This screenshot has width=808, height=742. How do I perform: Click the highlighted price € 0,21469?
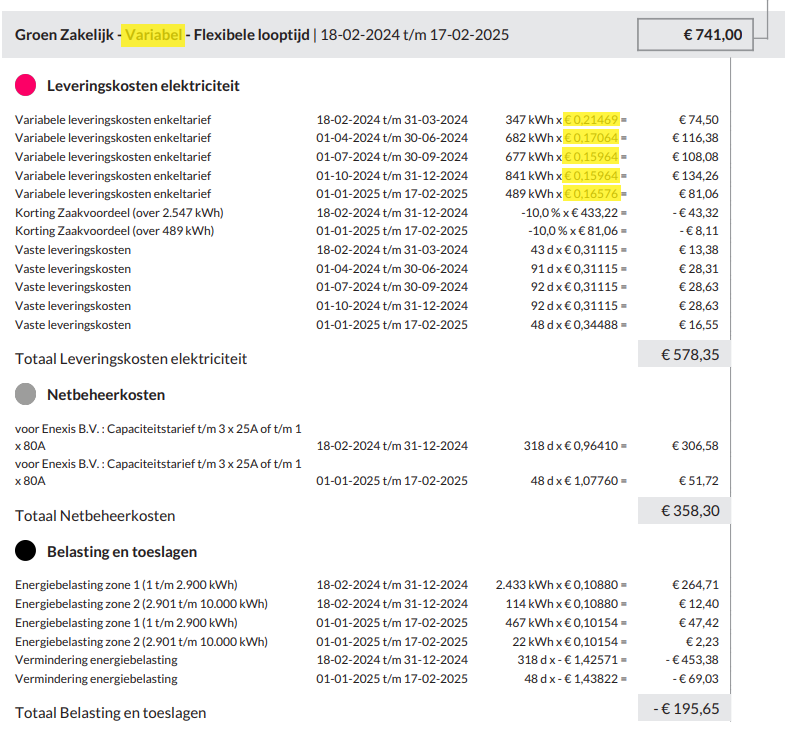tap(594, 119)
